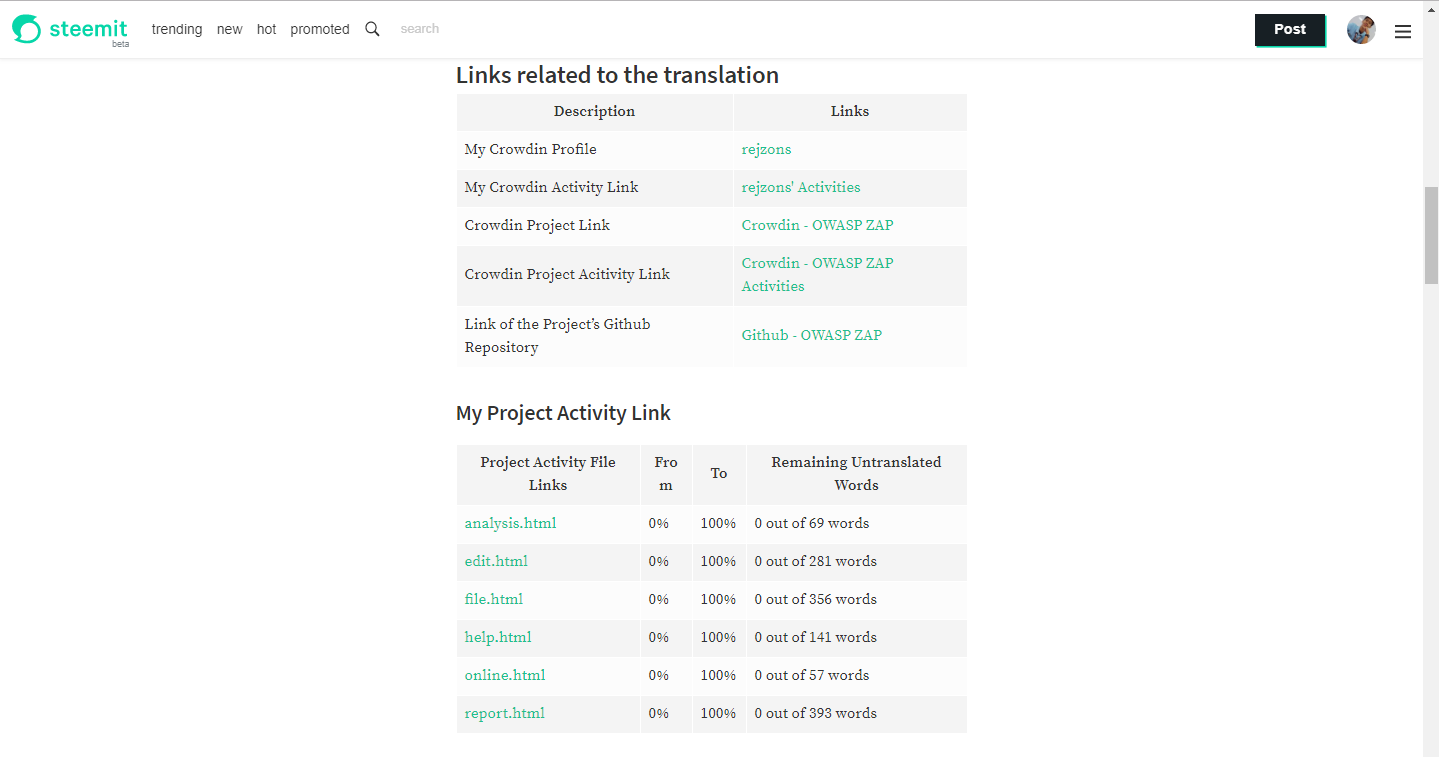
Task: Click '0 out of 141 words' cell
Action: point(857,638)
